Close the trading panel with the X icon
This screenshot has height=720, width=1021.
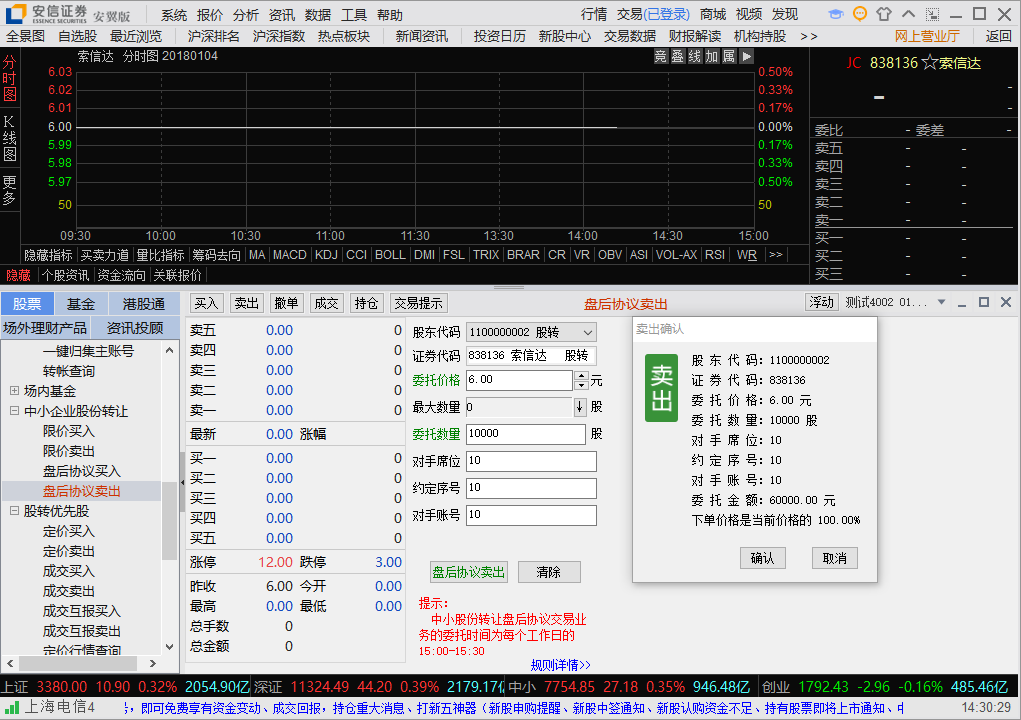pyautogui.click(x=1006, y=302)
